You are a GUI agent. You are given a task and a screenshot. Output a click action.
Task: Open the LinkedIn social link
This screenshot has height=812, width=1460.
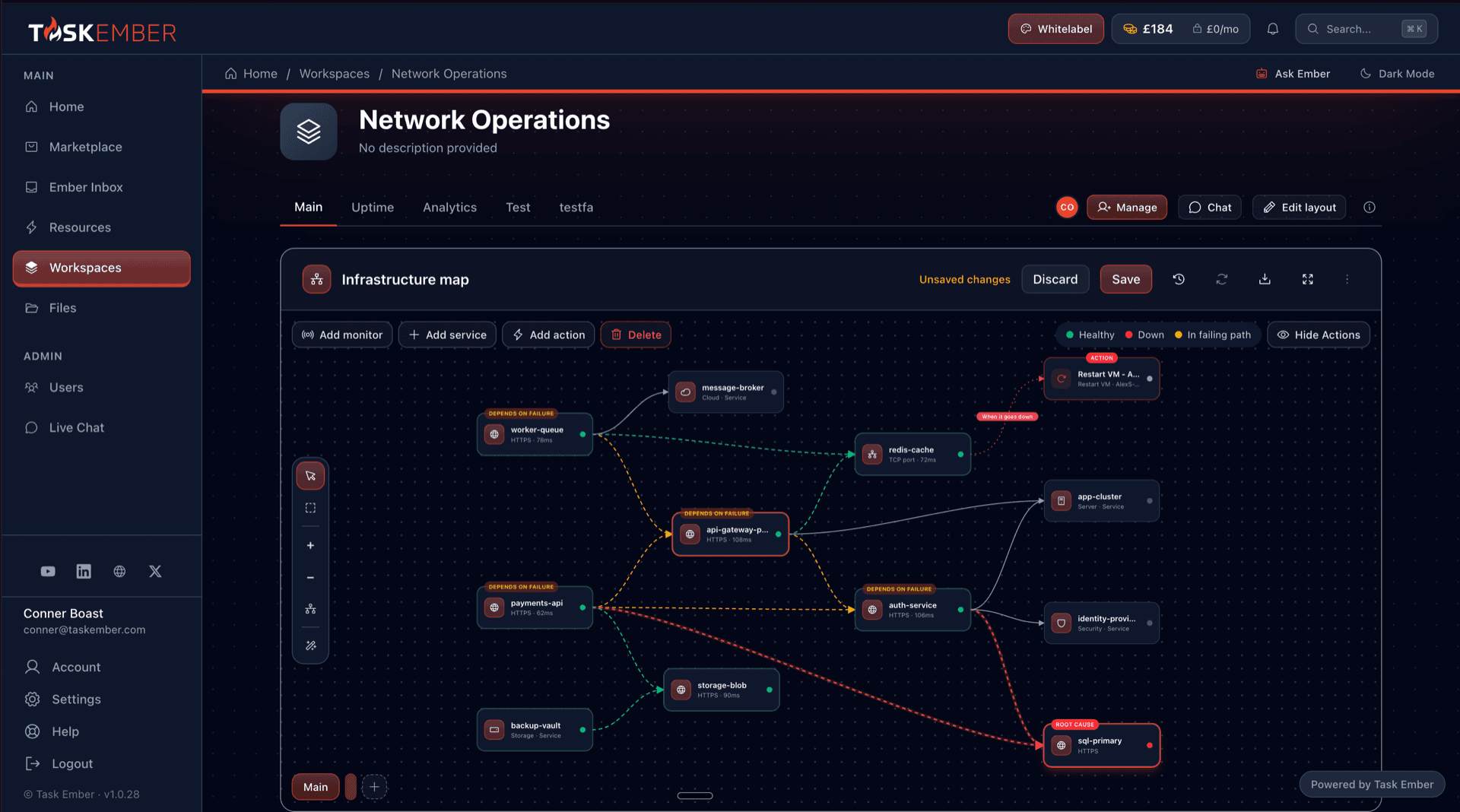[84, 571]
